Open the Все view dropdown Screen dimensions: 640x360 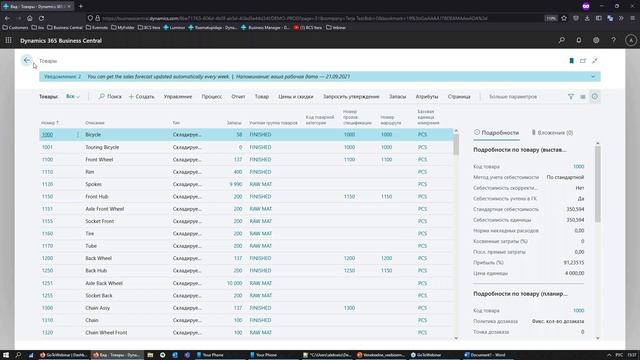73,97
